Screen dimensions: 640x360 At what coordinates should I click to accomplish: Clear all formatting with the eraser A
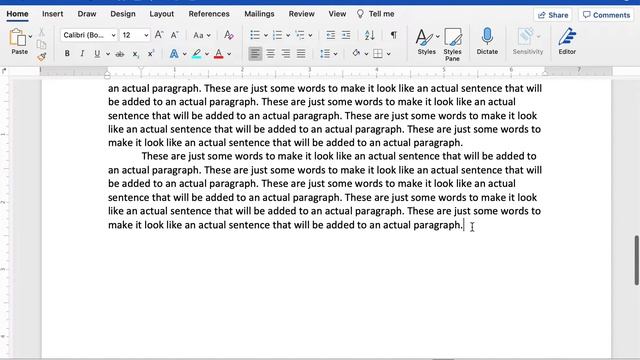(229, 35)
